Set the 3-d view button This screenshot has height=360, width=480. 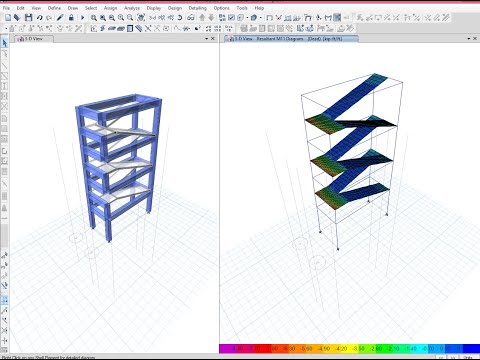153,18
